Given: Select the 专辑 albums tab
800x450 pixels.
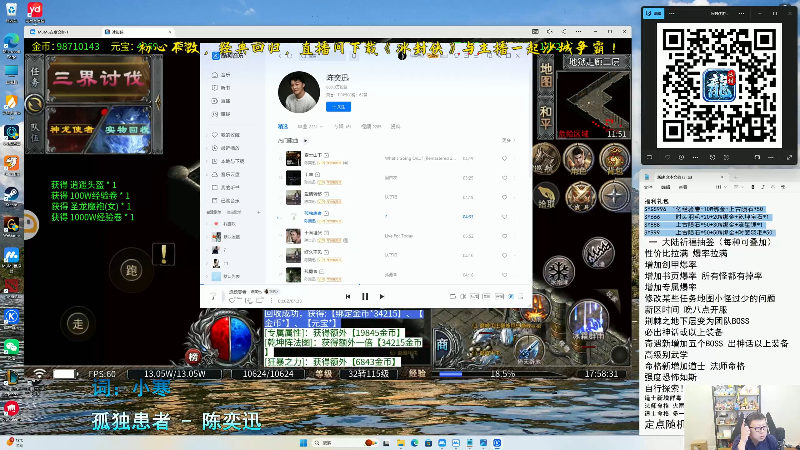Looking at the screenshot, I should (342, 127).
